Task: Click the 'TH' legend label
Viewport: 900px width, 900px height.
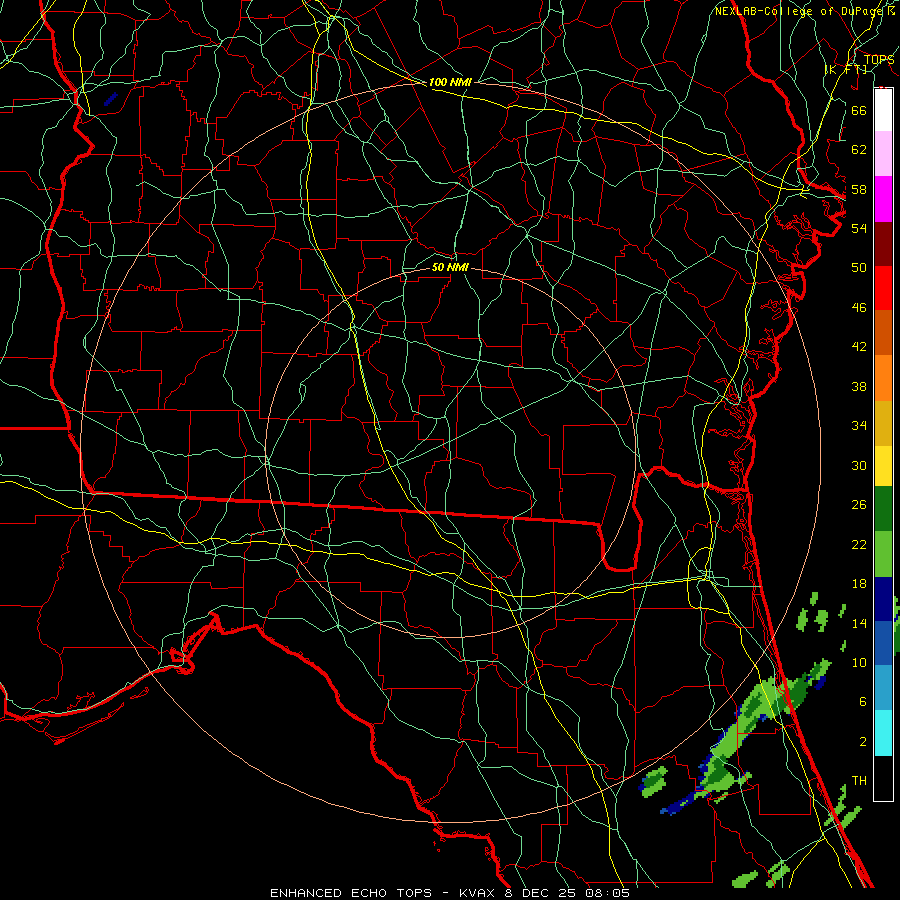Action: tap(859, 781)
